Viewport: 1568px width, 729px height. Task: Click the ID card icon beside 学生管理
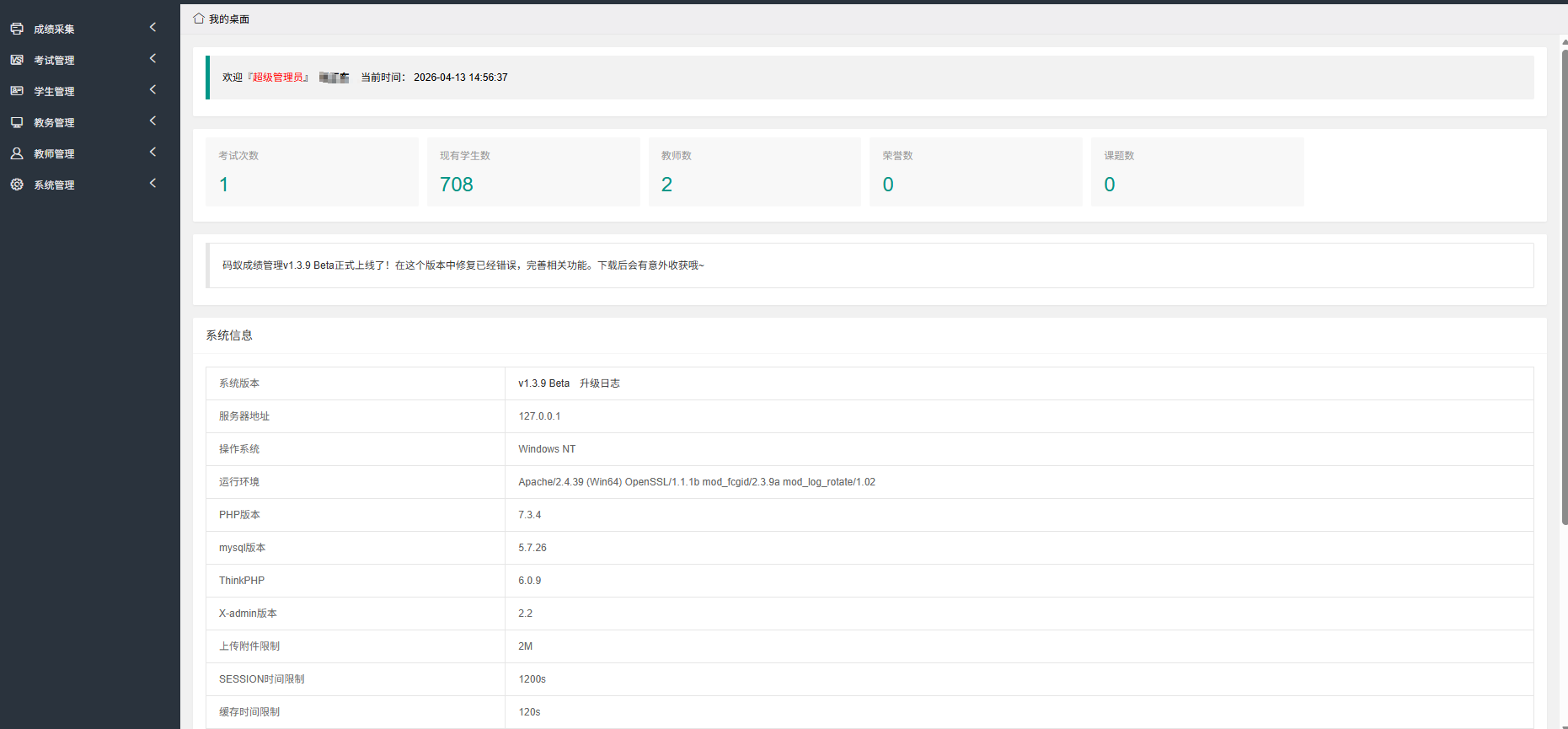point(17,91)
